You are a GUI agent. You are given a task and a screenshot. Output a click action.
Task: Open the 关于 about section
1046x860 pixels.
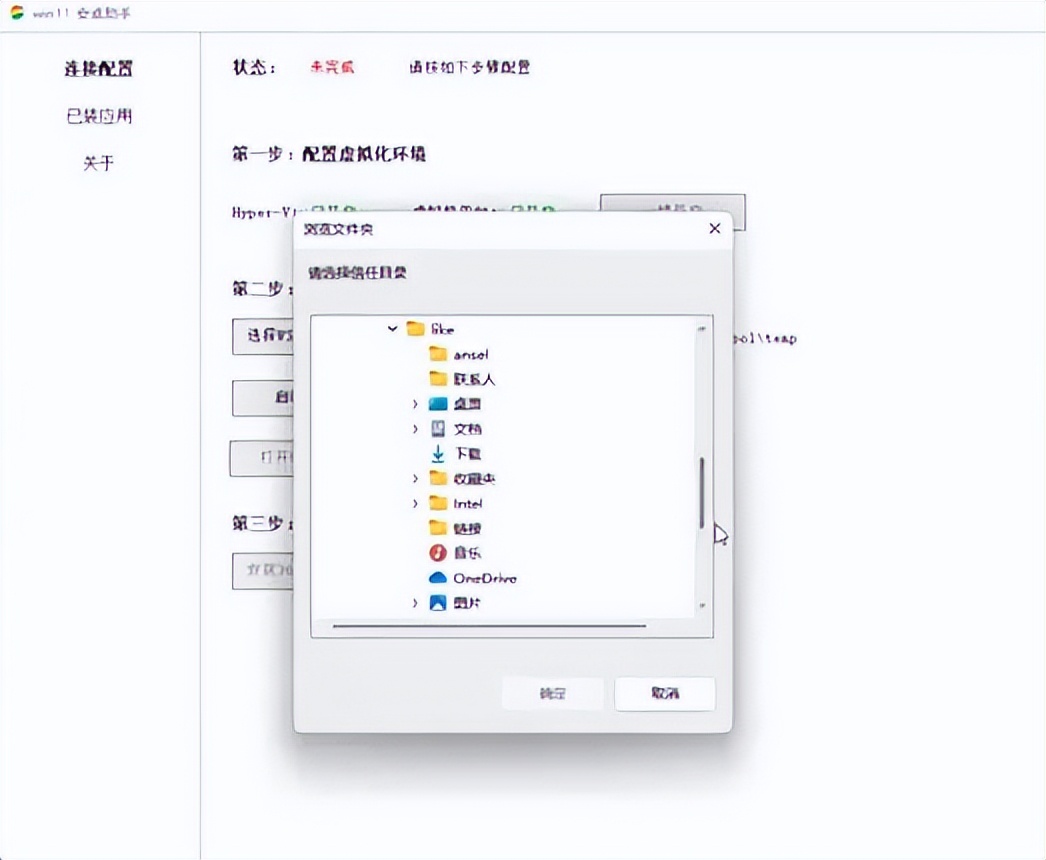coord(98,164)
